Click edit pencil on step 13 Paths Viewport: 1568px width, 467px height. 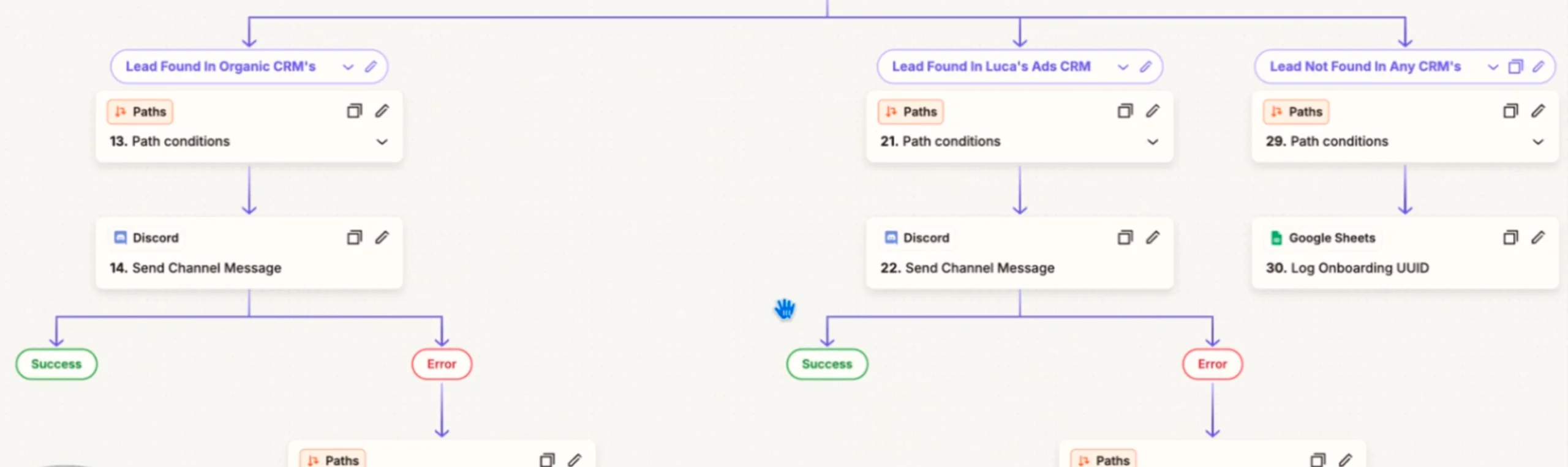(x=382, y=111)
